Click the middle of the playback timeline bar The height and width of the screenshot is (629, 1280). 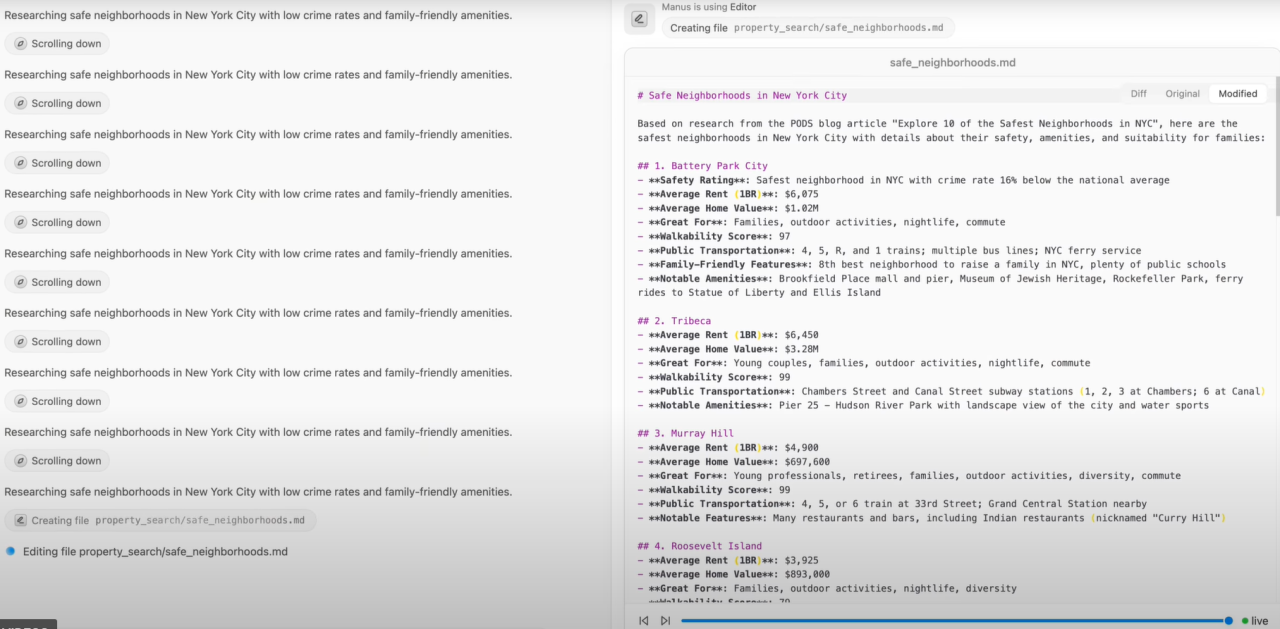click(x=955, y=621)
